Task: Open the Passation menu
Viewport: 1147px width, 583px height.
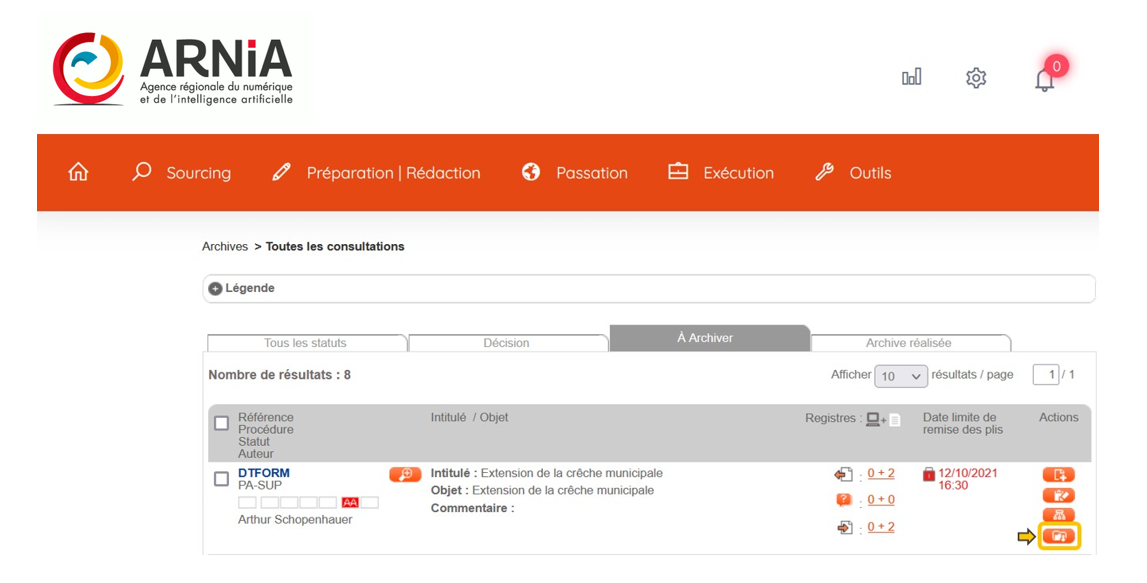Action: (575, 172)
